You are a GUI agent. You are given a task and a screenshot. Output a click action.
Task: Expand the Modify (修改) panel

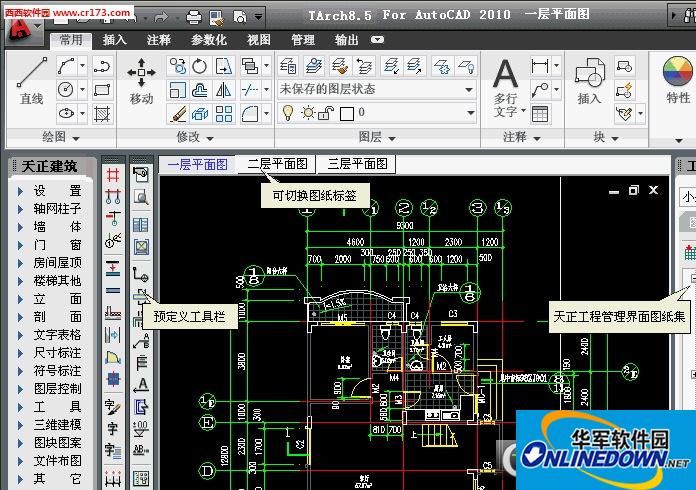[x=194, y=138]
